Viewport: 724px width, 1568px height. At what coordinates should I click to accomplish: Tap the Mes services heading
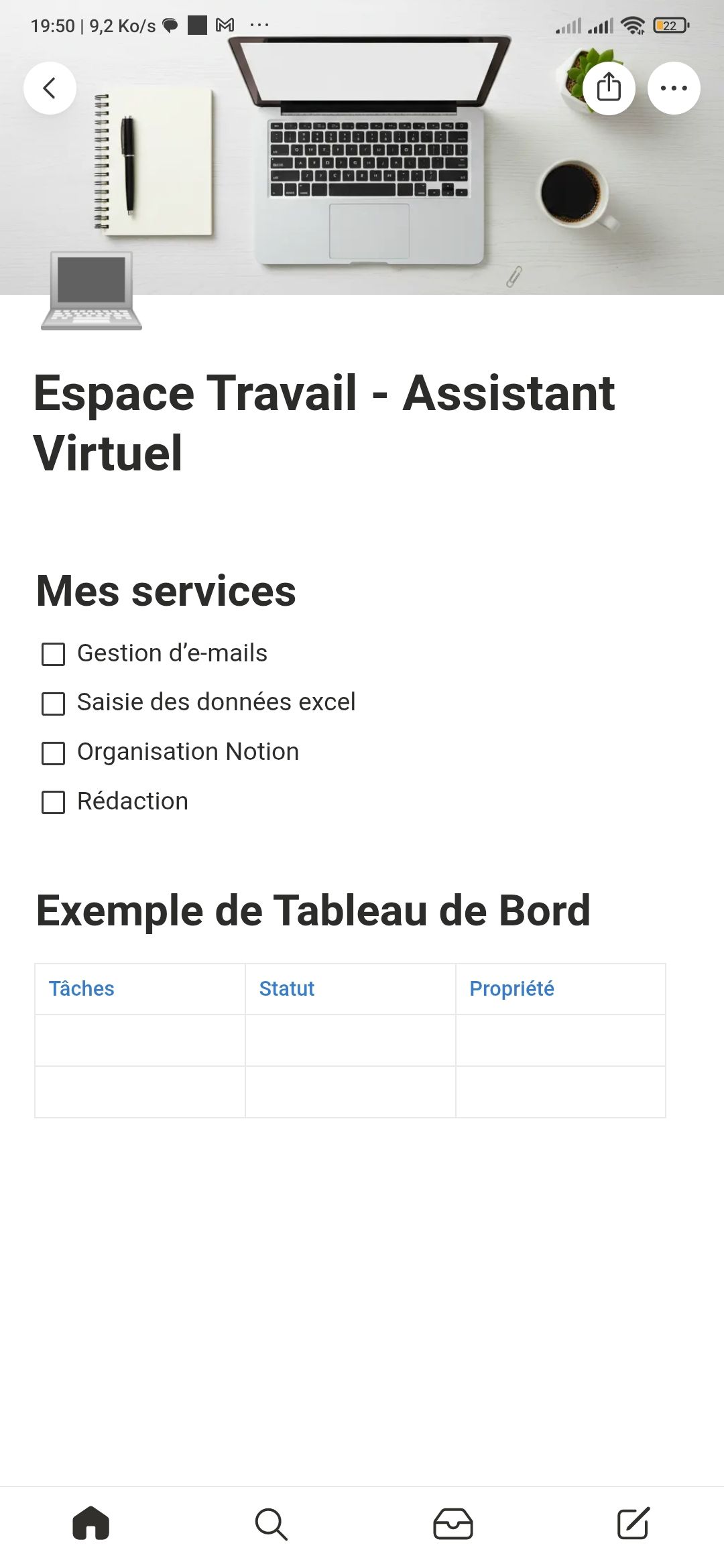(x=166, y=591)
